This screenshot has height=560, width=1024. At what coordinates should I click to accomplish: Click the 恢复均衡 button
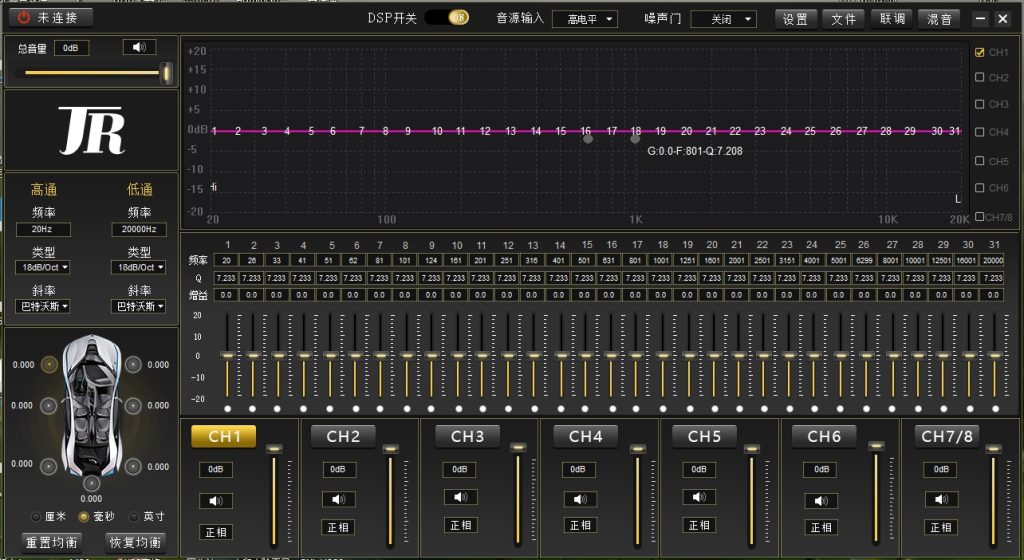[135, 542]
